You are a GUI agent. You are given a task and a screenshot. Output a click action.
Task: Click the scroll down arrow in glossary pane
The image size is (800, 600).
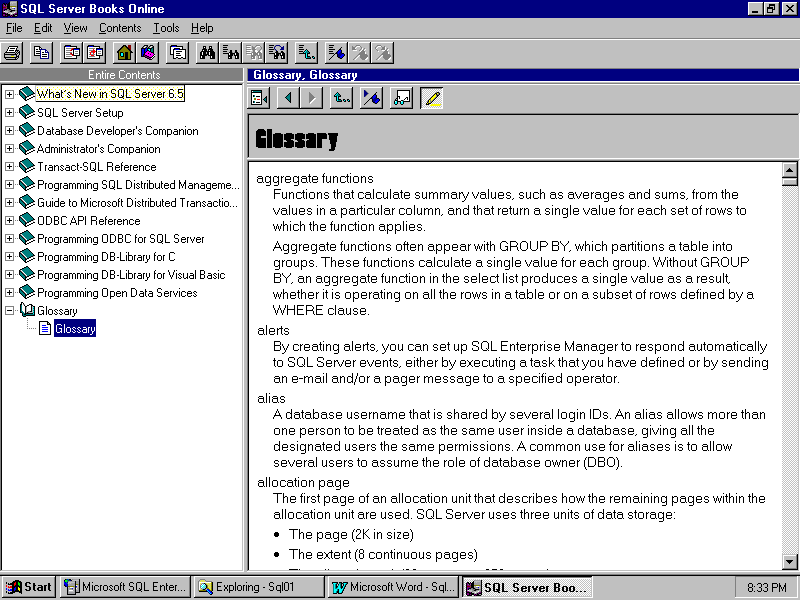click(x=789, y=561)
